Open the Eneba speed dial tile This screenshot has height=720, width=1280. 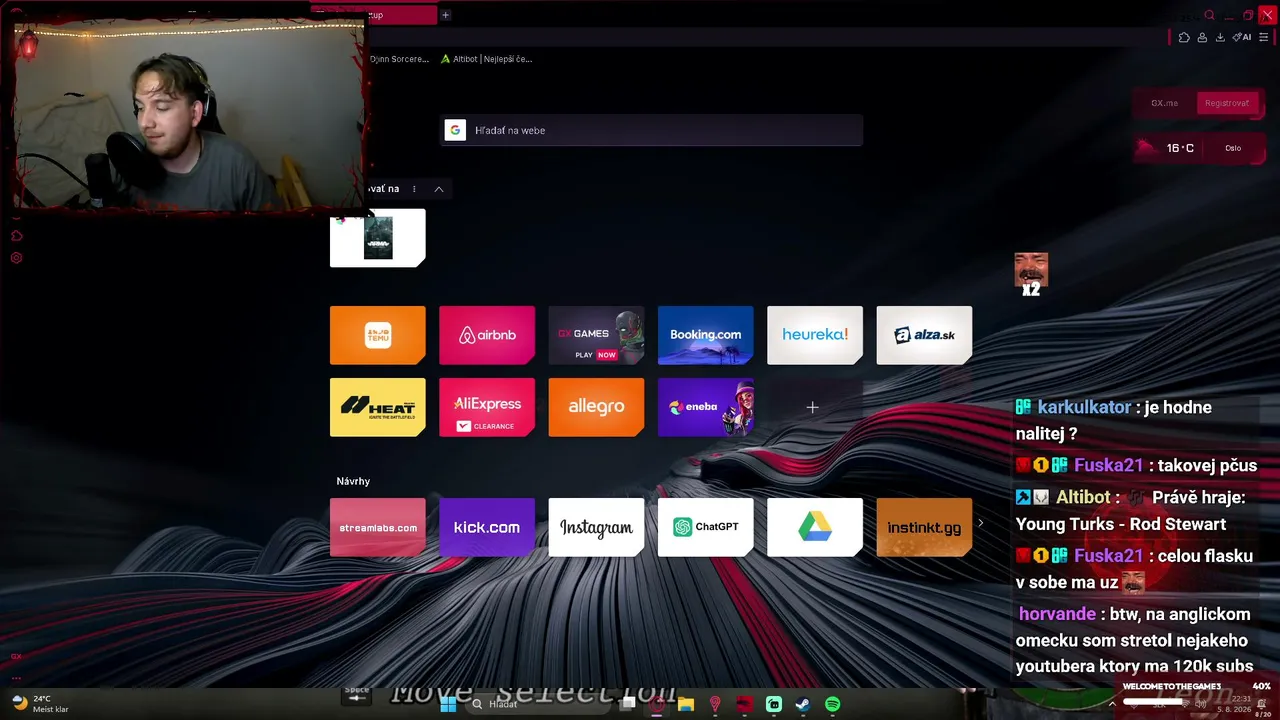pos(706,407)
